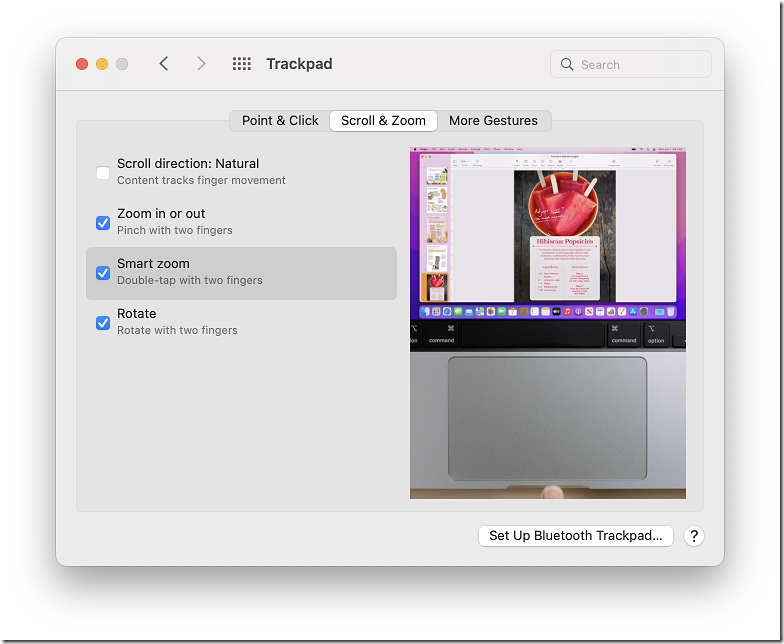Image resolution: width=784 pixels, height=644 pixels.
Task: Click the trackpad gesture preview video
Action: click(x=548, y=323)
